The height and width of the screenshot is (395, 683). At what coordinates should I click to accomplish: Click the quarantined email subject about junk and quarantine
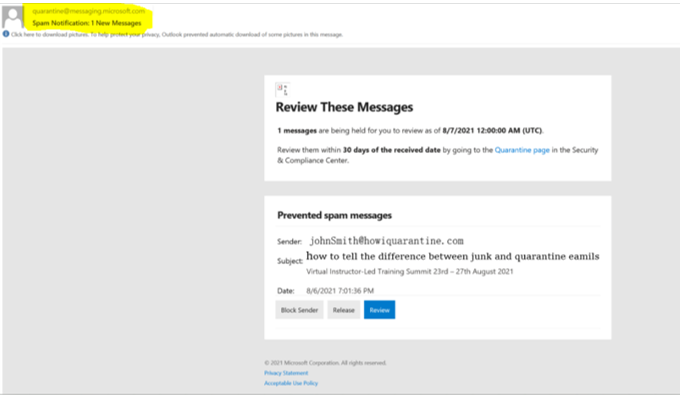(453, 257)
